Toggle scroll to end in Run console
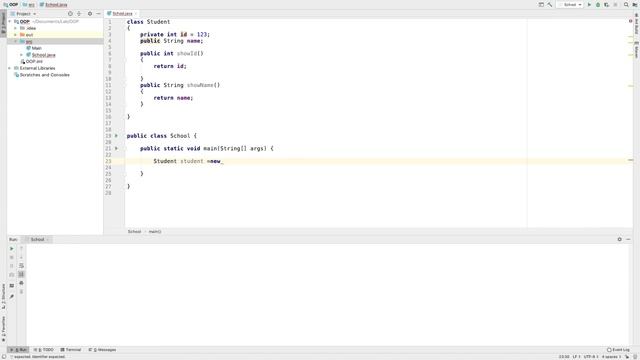Viewport: 640px width, 360px height. 22,275
